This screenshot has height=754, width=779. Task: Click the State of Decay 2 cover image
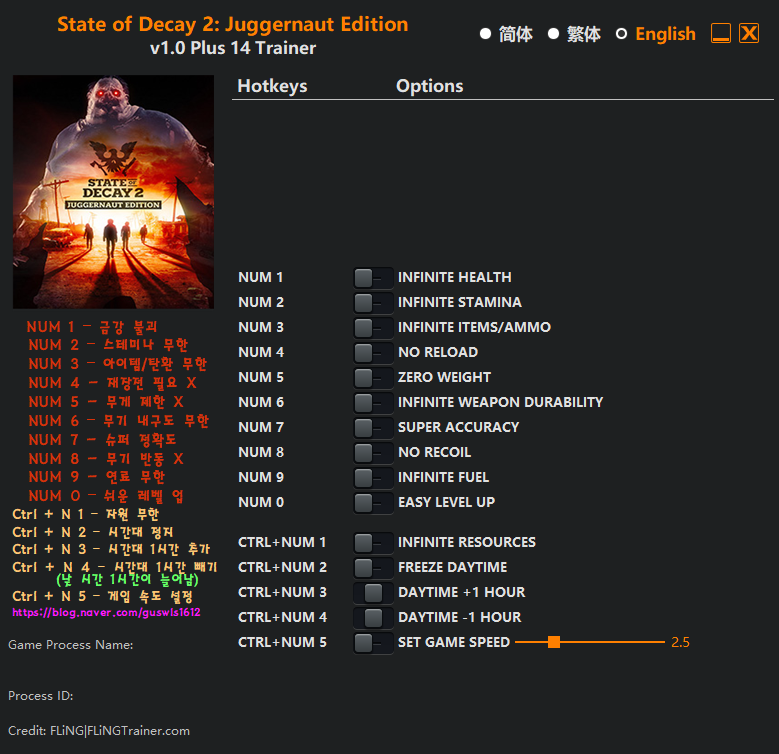click(x=113, y=192)
